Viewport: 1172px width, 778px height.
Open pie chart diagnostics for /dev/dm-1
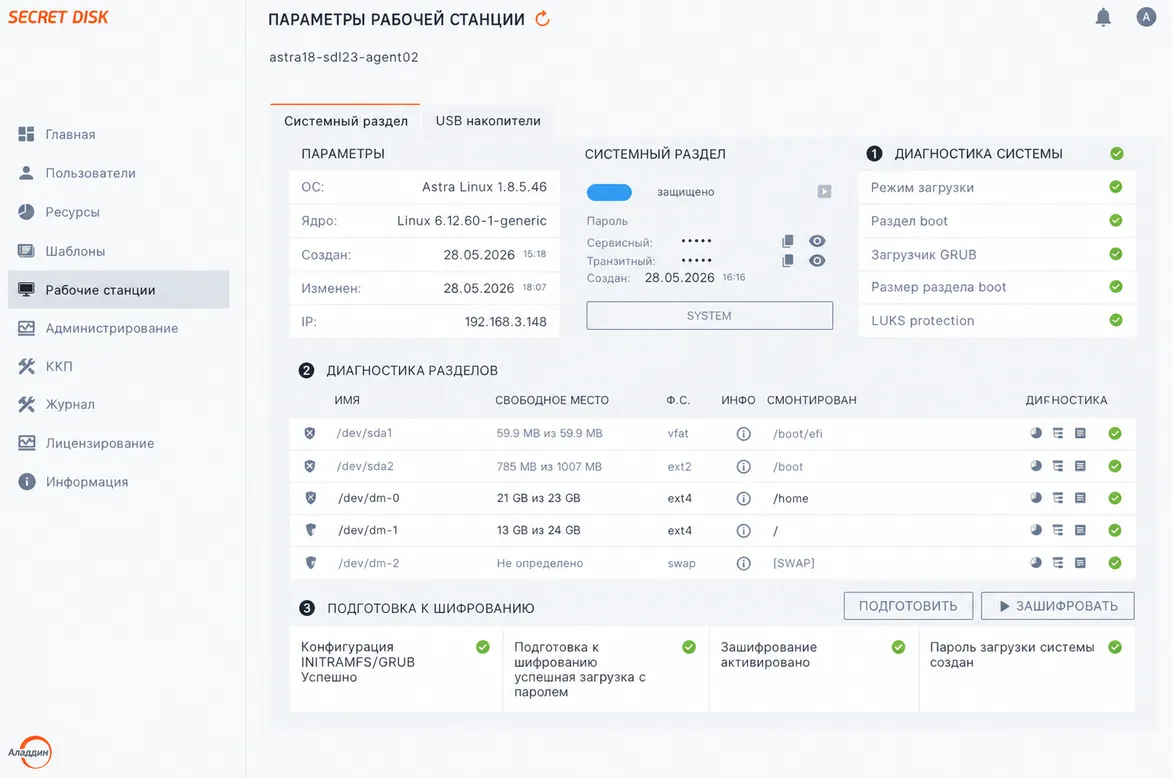(x=1036, y=530)
